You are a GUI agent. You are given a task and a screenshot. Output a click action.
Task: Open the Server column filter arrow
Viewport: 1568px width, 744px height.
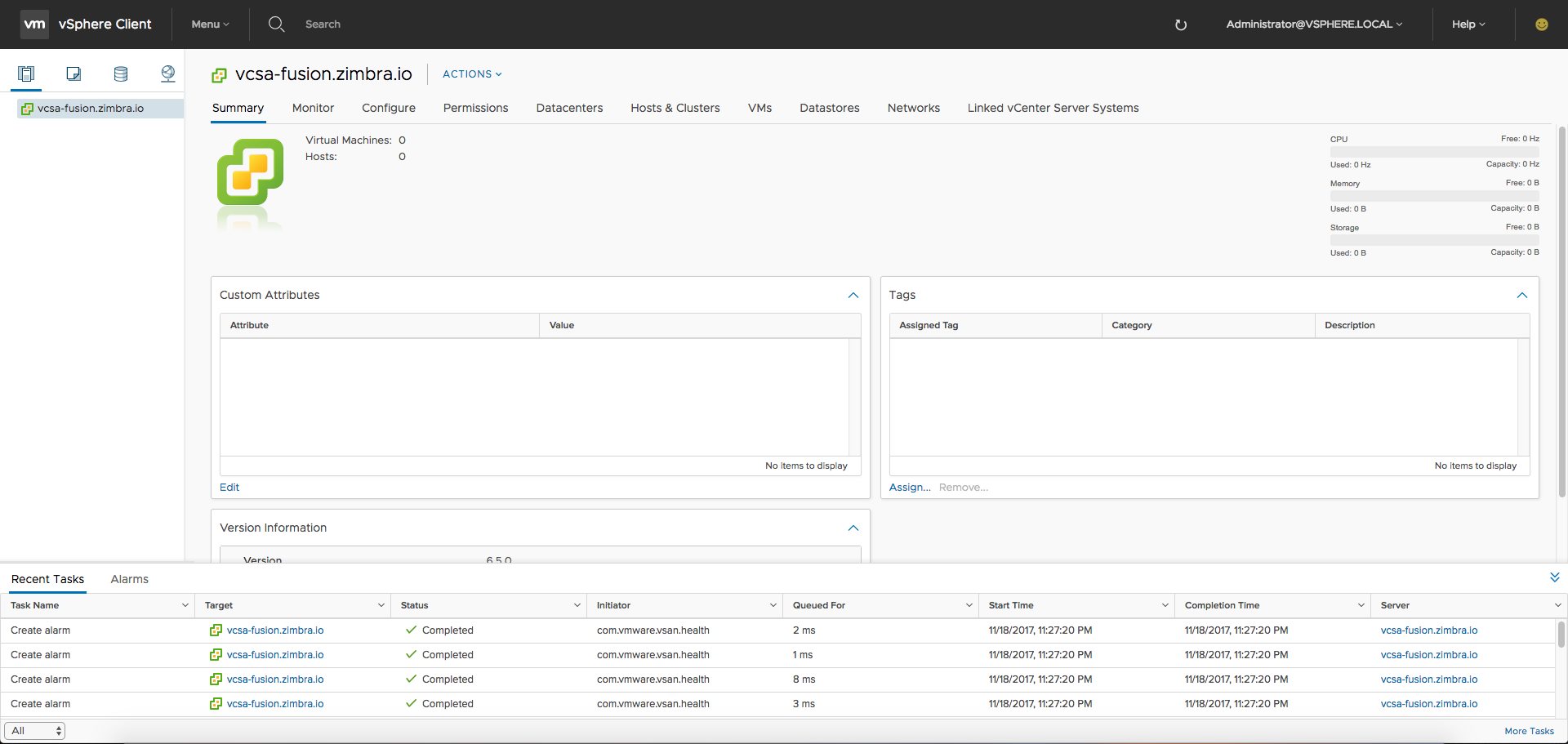click(1557, 606)
